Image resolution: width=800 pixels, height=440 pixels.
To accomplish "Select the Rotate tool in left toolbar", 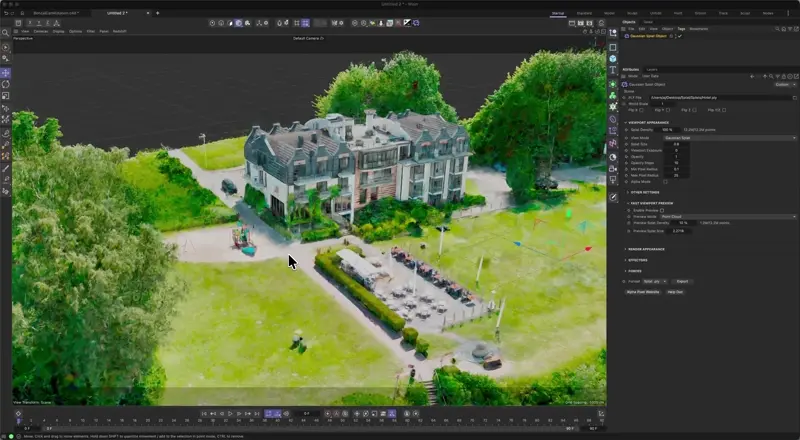I will pos(6,84).
